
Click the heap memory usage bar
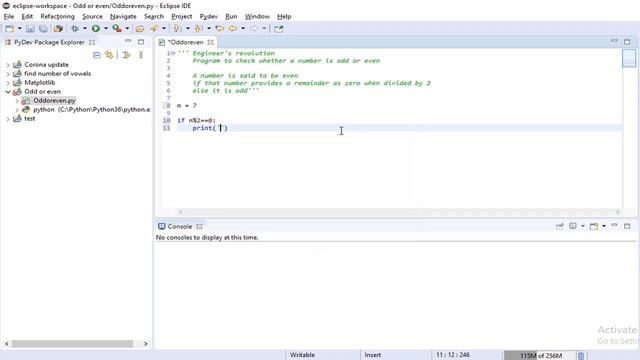pyautogui.click(x=540, y=356)
